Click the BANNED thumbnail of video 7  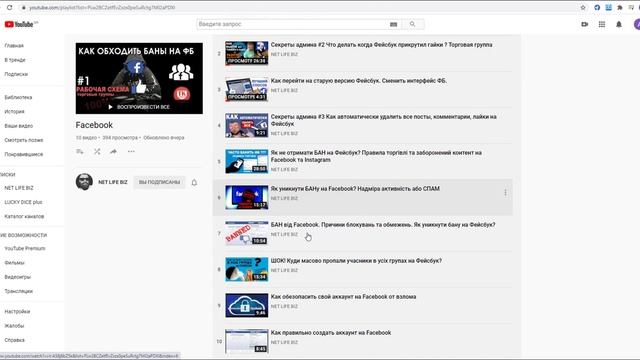[x=247, y=233]
